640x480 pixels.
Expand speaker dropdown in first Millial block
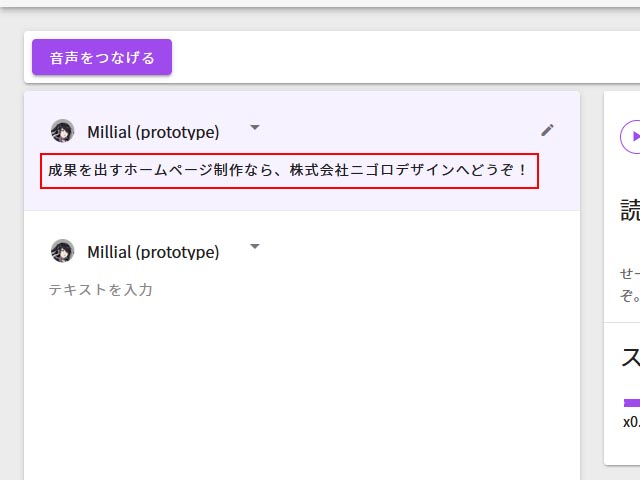pos(255,127)
